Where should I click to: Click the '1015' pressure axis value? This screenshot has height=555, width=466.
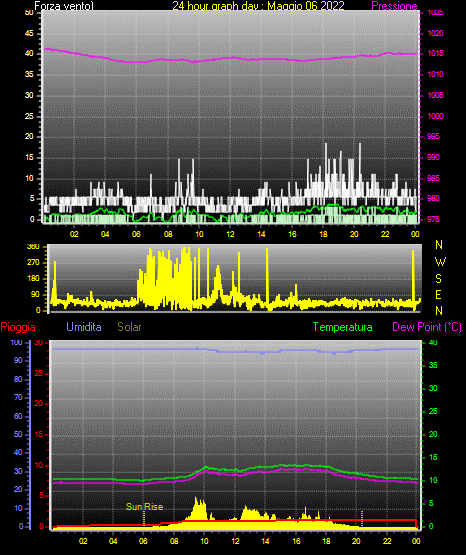[x=435, y=53]
